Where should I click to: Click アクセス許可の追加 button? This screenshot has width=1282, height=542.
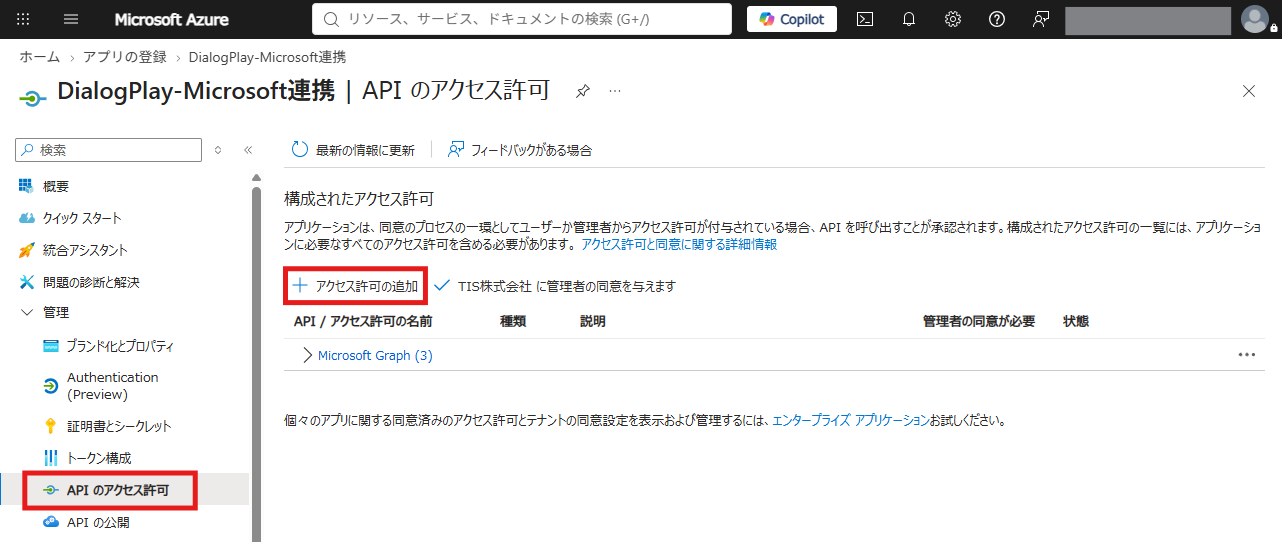[x=356, y=286]
